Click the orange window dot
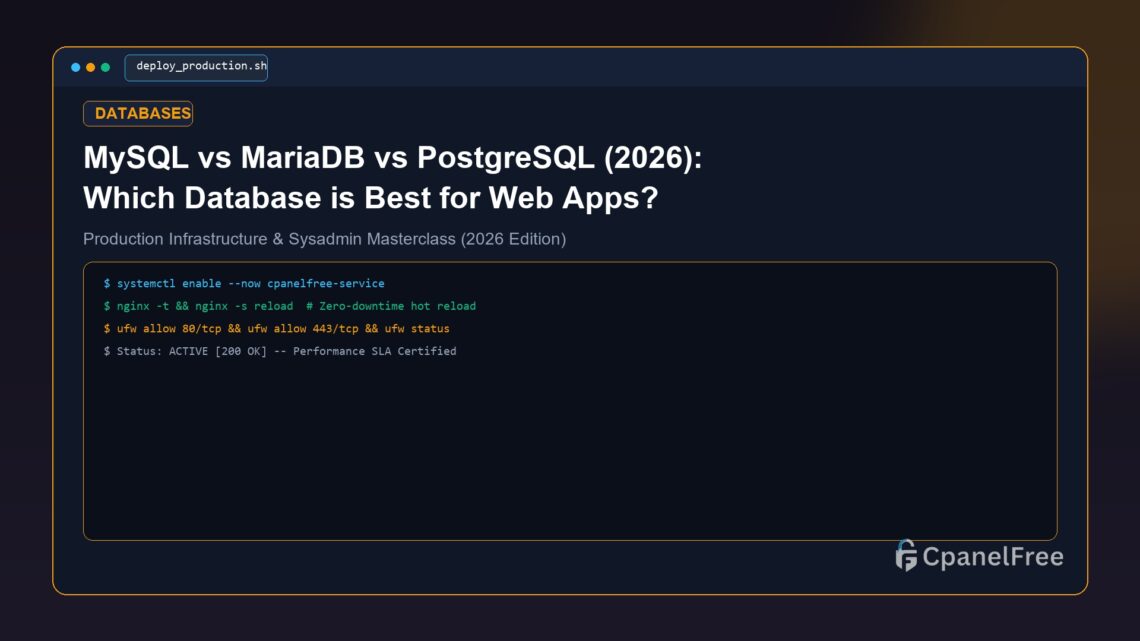Viewport: 1140px width, 641px height. 90,67
